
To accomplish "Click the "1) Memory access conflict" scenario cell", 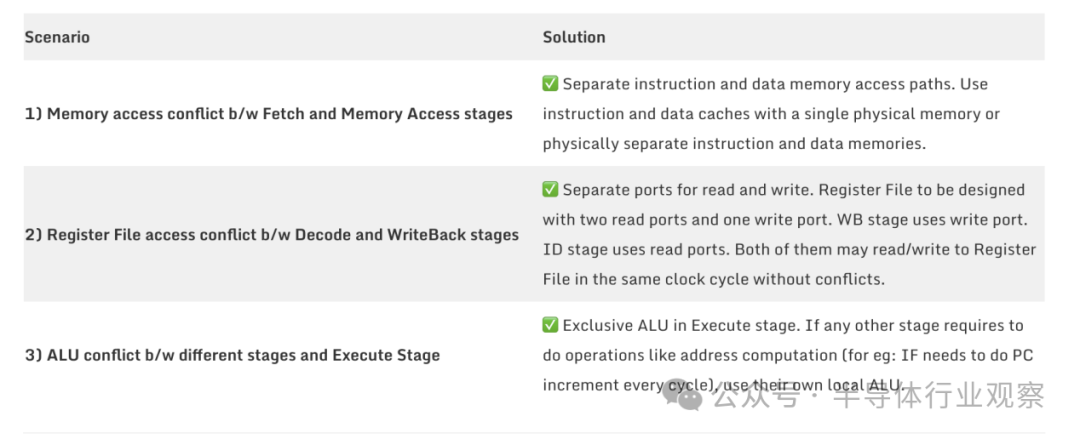I will pyautogui.click(x=269, y=114).
